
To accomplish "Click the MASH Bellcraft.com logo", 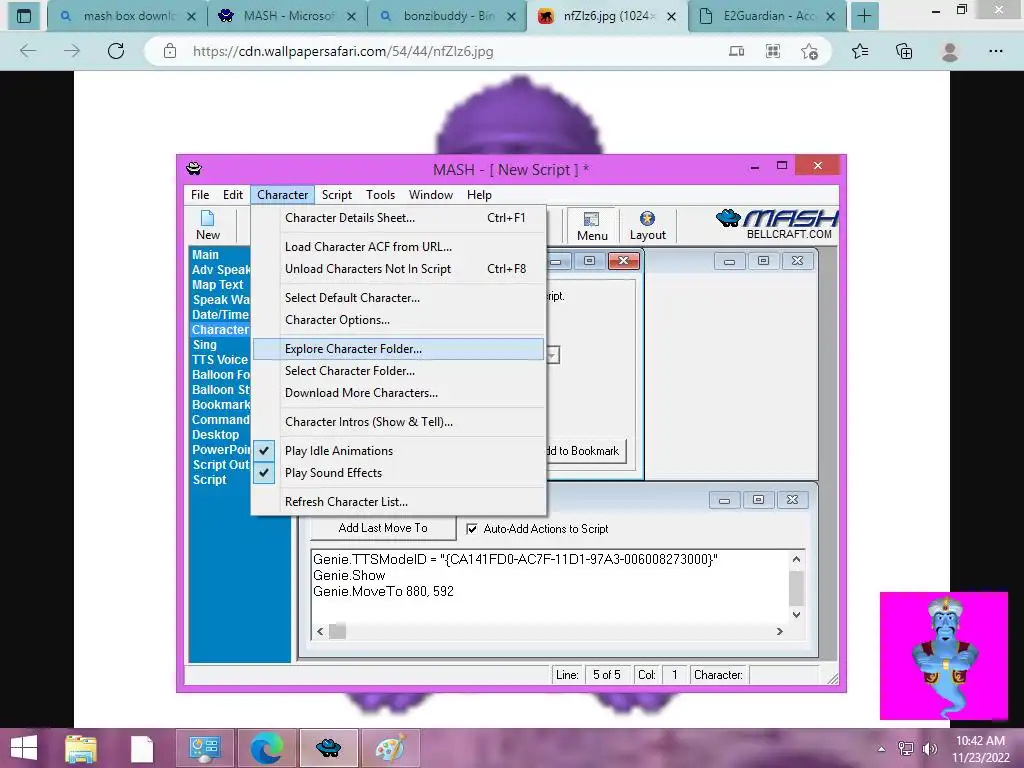I will (776, 225).
